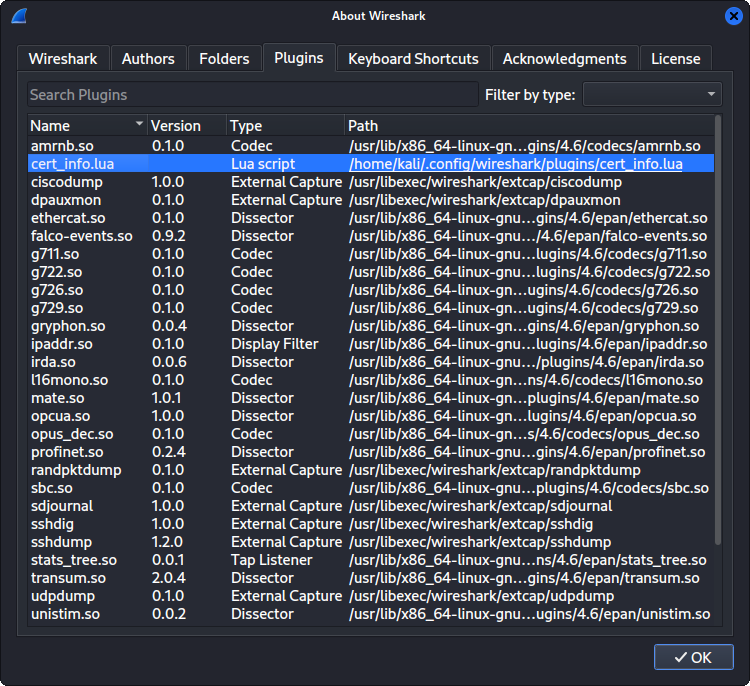Select the ciscodump plugin row
Image resolution: width=750 pixels, height=686 pixels.
pyautogui.click(x=68, y=182)
